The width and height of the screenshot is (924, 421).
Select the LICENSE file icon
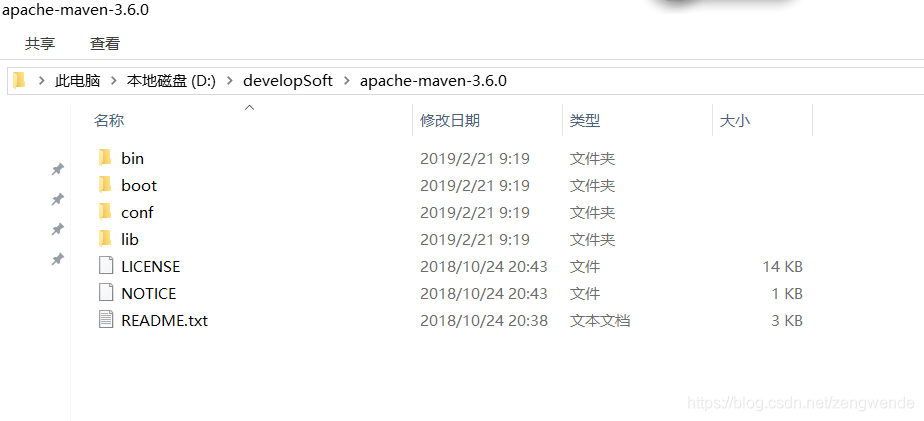pos(105,266)
